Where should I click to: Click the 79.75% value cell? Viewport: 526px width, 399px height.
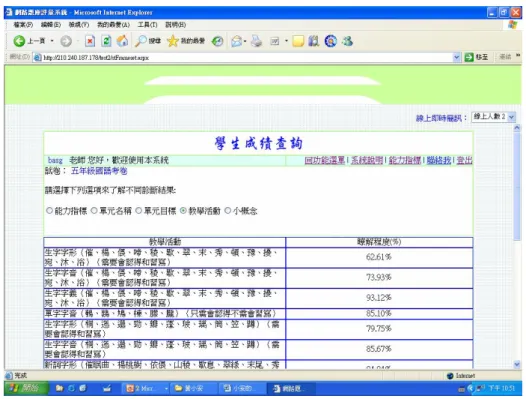point(379,329)
